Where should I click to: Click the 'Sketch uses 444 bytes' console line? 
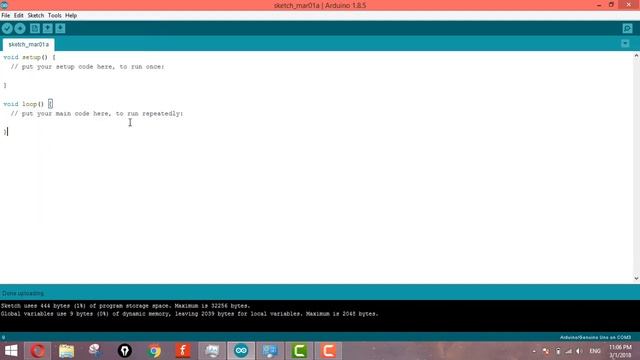pos(125,306)
